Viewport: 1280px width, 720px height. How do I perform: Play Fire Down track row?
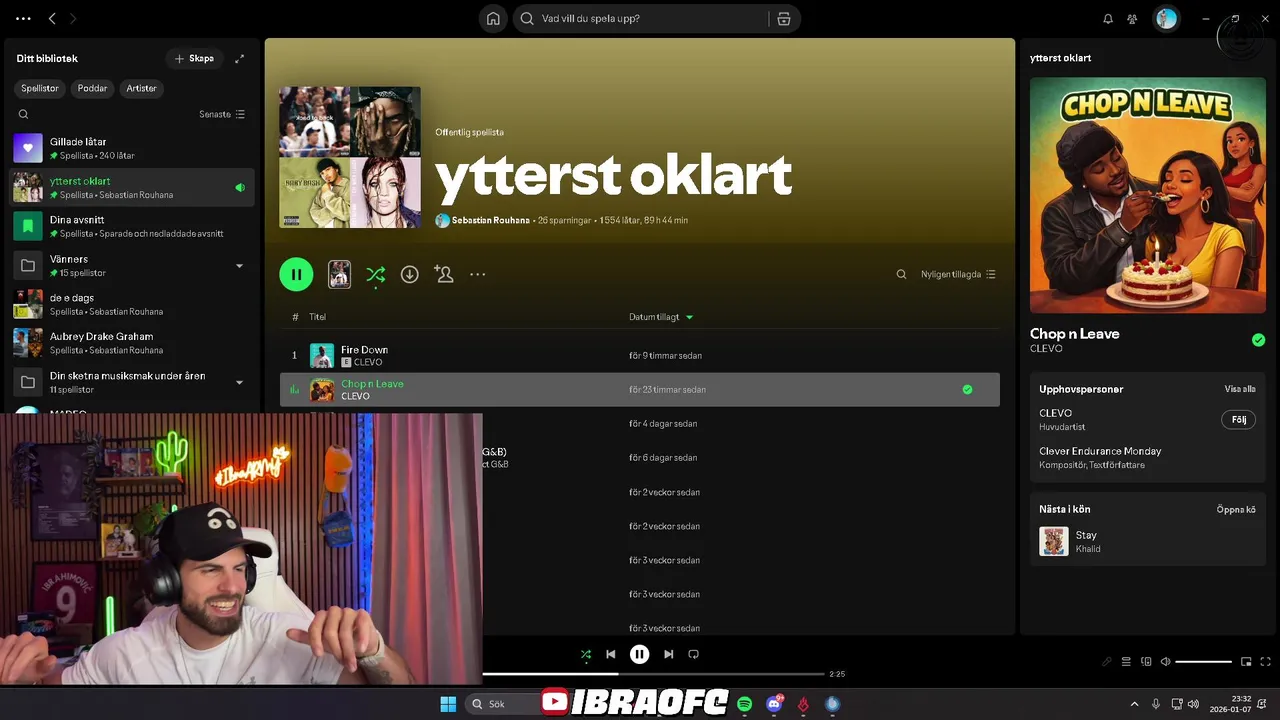pos(640,356)
